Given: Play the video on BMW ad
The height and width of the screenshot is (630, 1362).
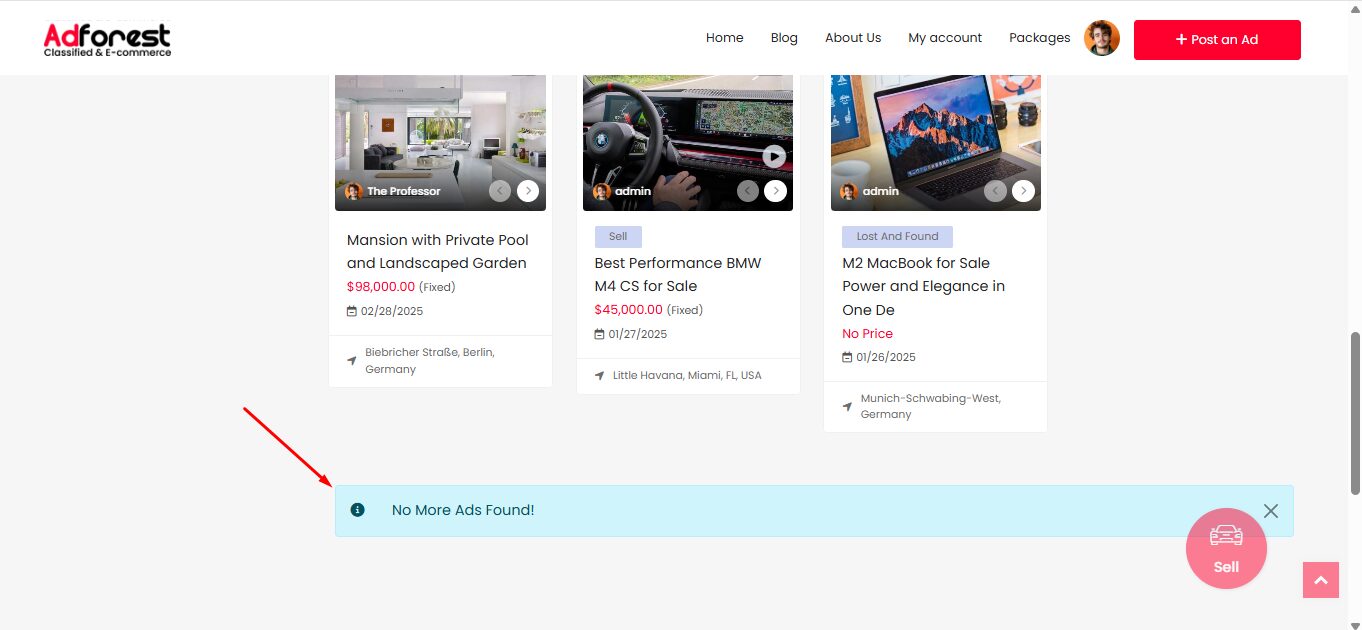Looking at the screenshot, I should click(774, 156).
